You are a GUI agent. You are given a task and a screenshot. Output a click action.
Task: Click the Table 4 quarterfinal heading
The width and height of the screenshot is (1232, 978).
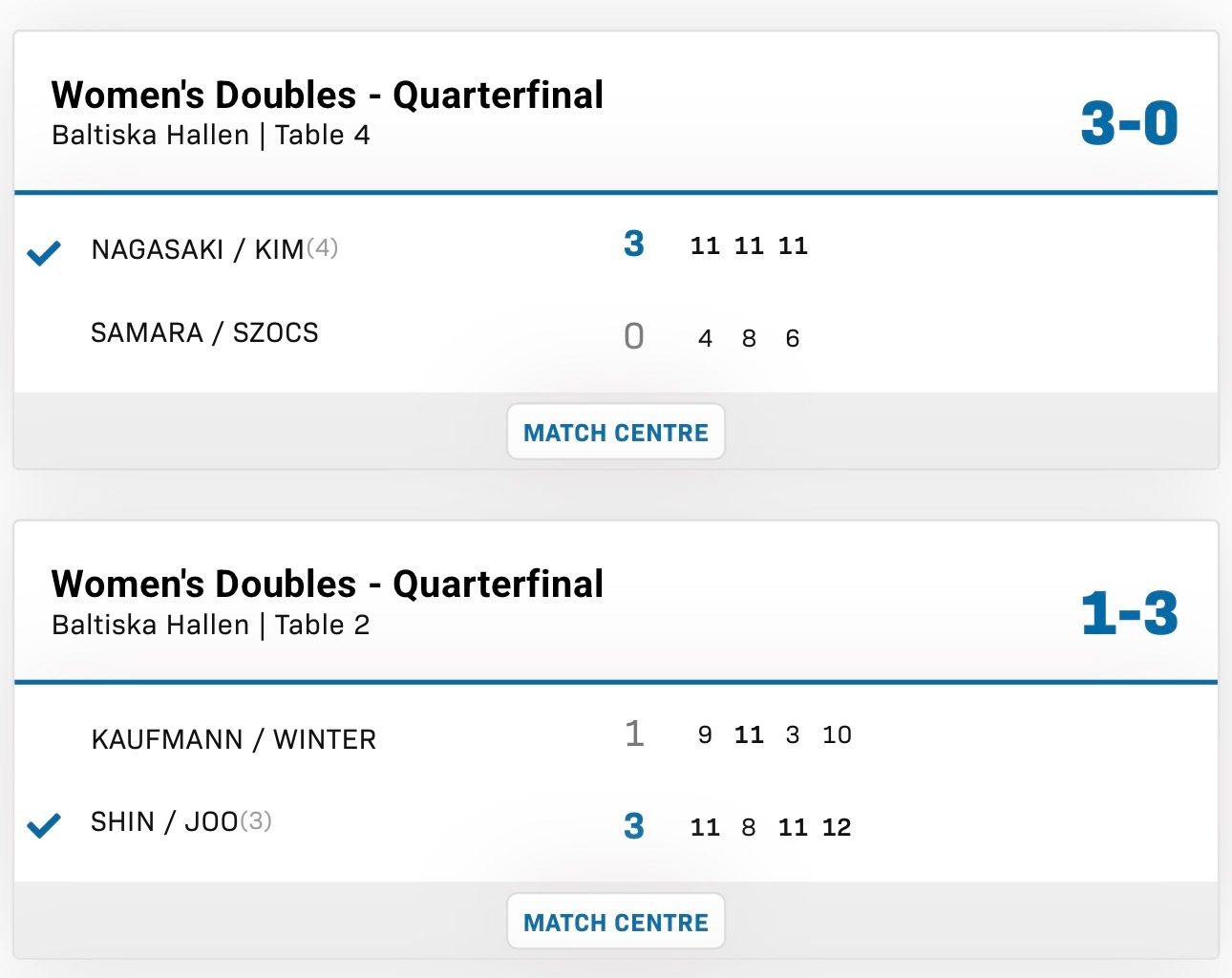[x=328, y=95]
